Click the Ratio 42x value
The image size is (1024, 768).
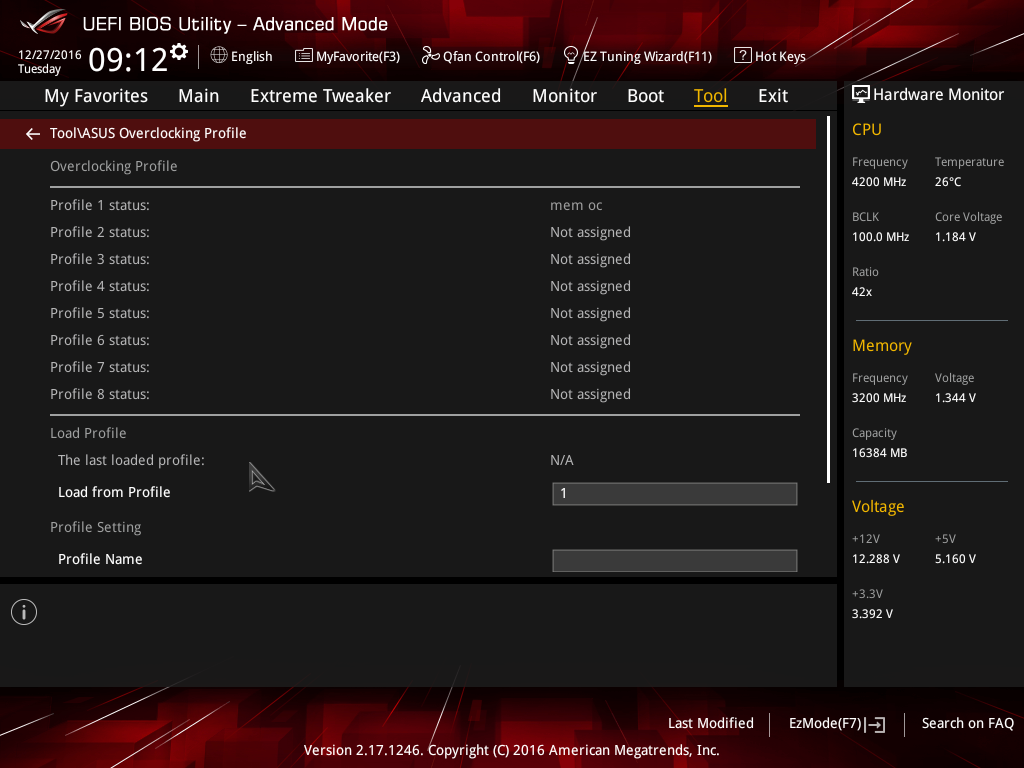click(861, 292)
